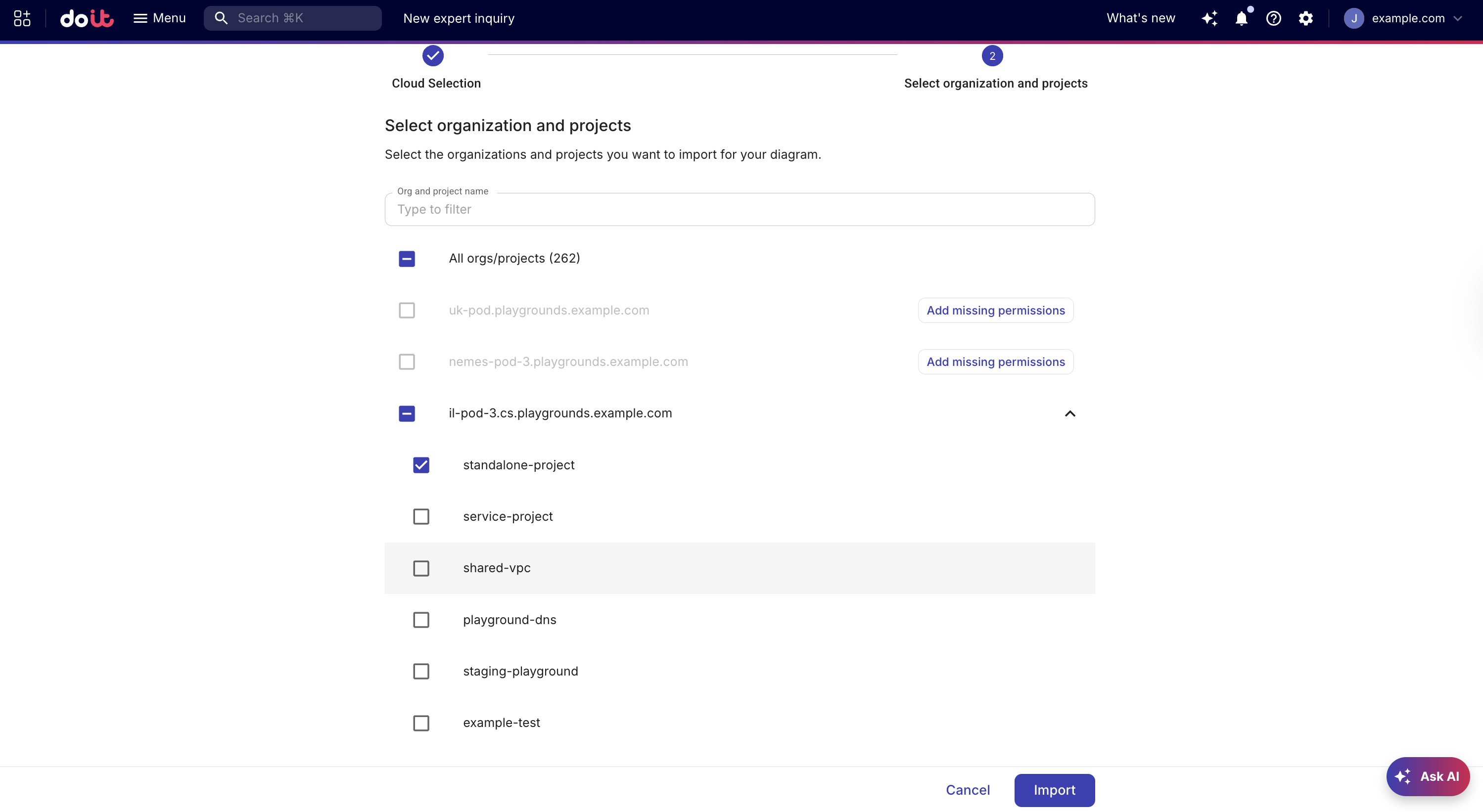Click the search magnifier icon

[x=221, y=18]
